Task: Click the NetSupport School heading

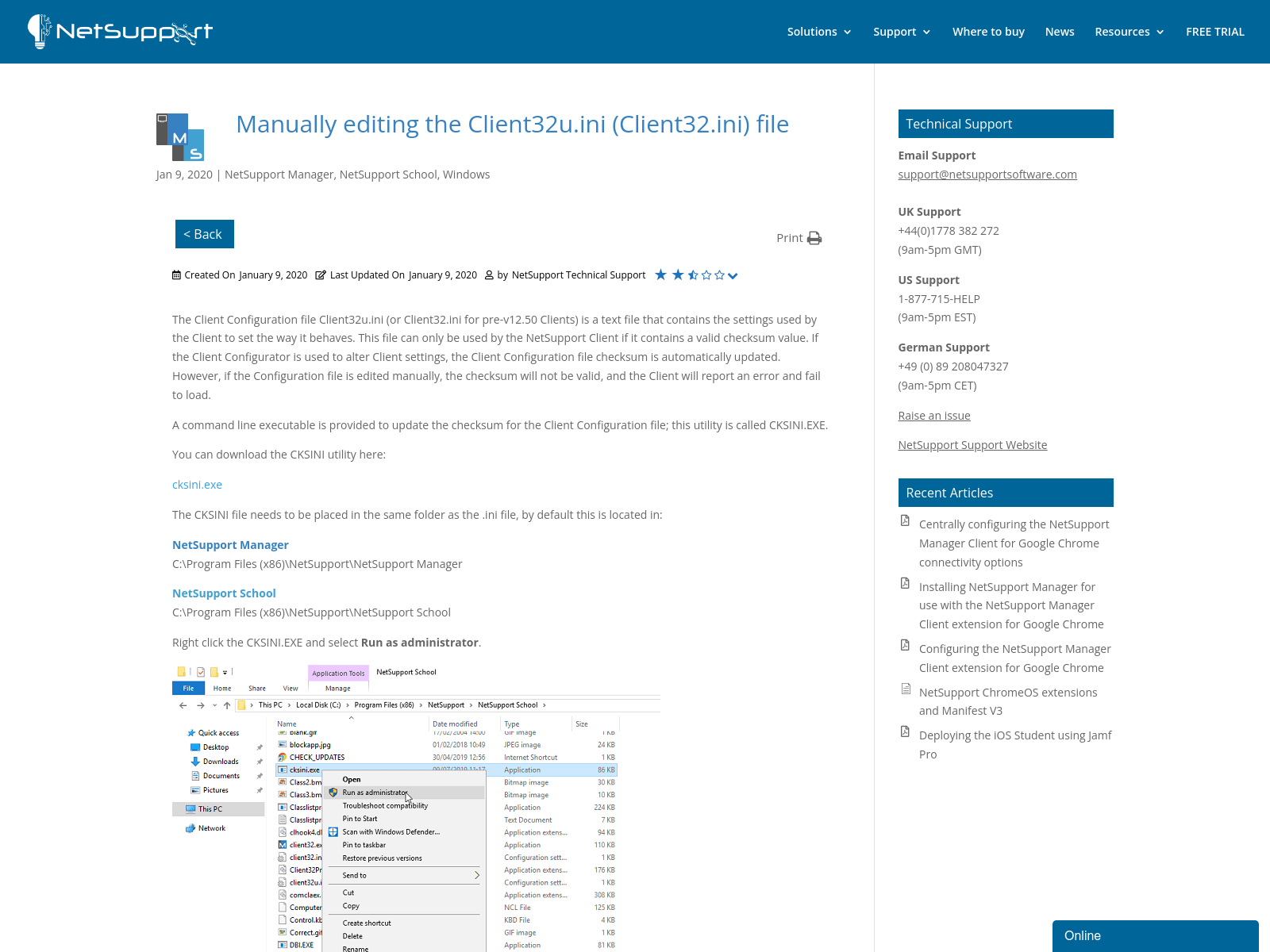Action: coord(224,593)
